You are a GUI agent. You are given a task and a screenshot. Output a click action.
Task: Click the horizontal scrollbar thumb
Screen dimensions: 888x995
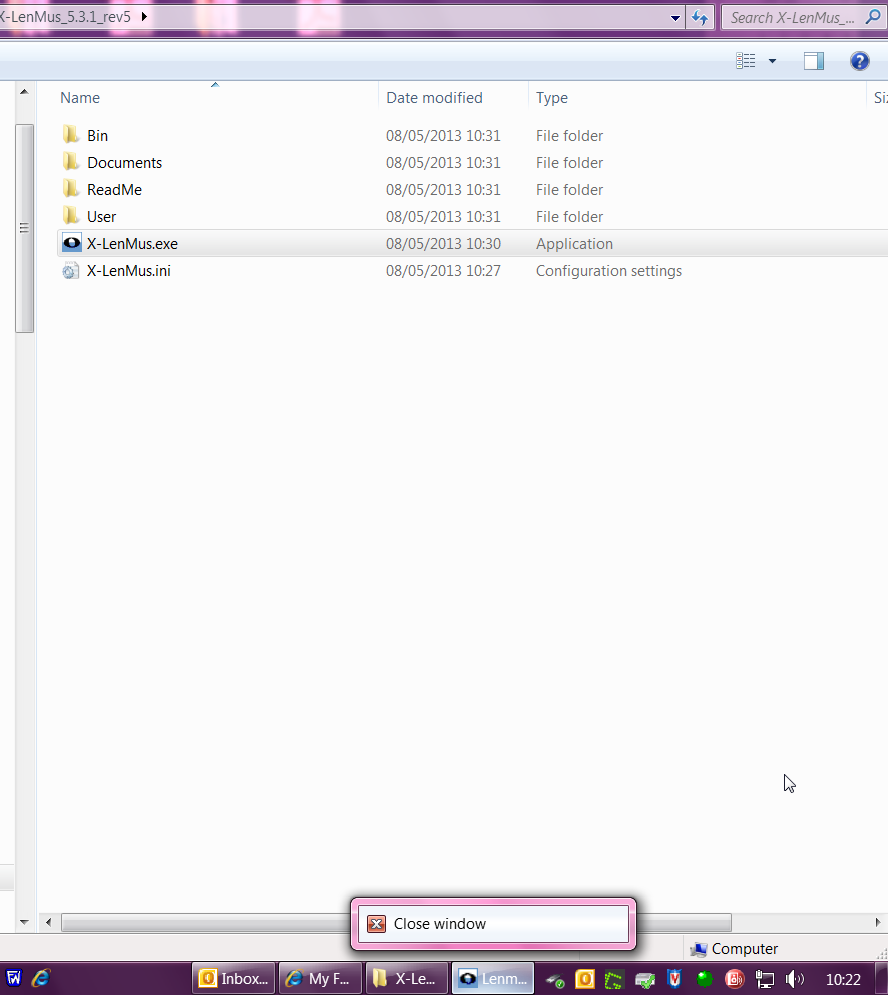(396, 922)
